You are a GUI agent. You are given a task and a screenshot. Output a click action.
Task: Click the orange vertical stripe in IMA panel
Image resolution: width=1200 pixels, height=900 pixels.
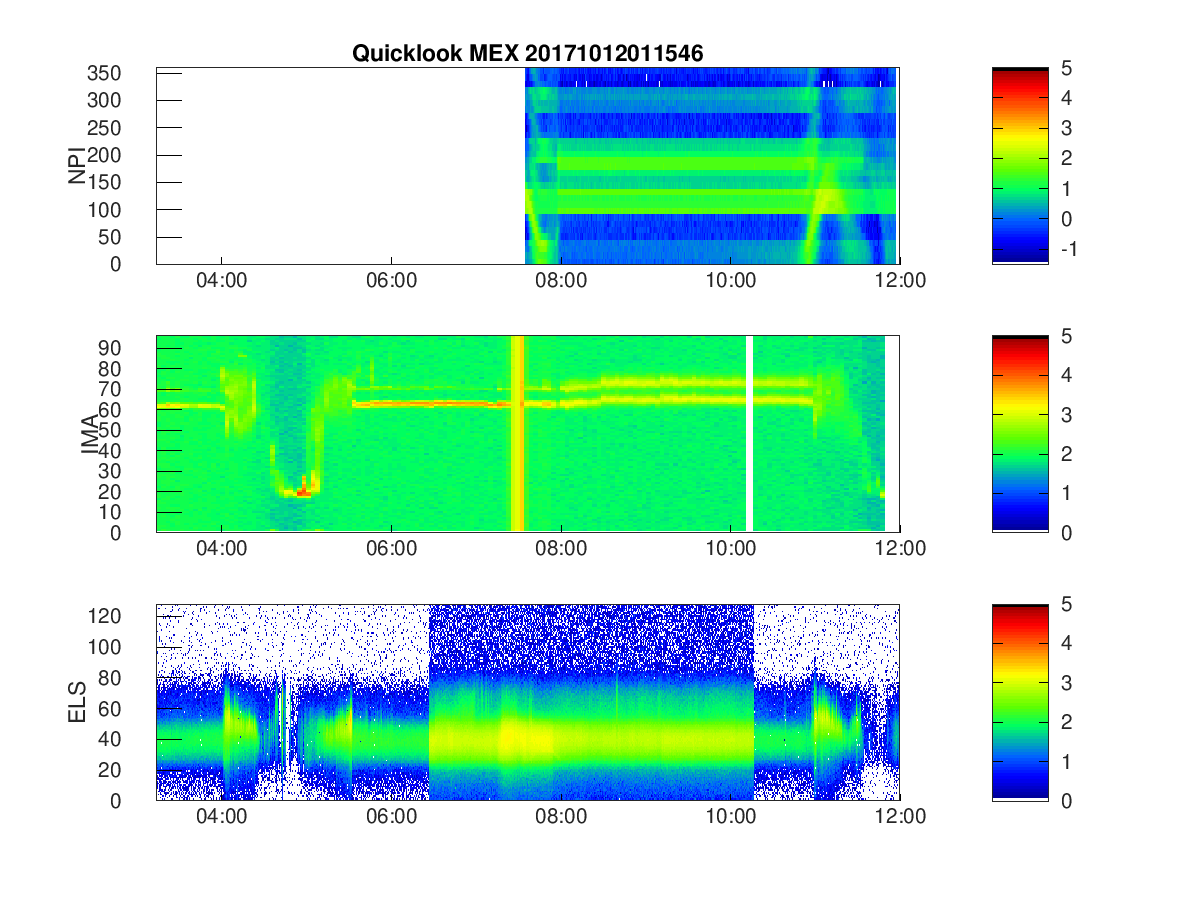[x=517, y=434]
